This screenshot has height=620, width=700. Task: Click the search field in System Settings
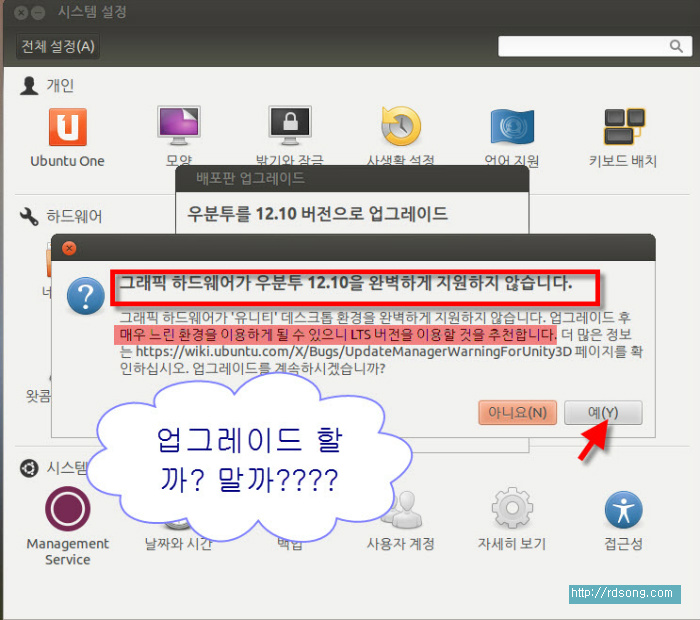pyautogui.click(x=594, y=47)
